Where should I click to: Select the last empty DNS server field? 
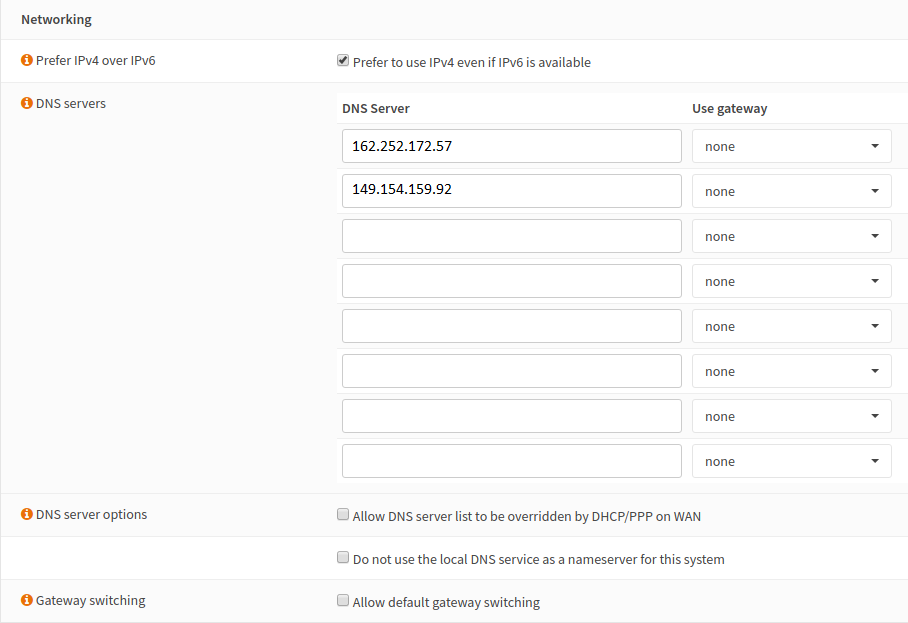click(511, 461)
